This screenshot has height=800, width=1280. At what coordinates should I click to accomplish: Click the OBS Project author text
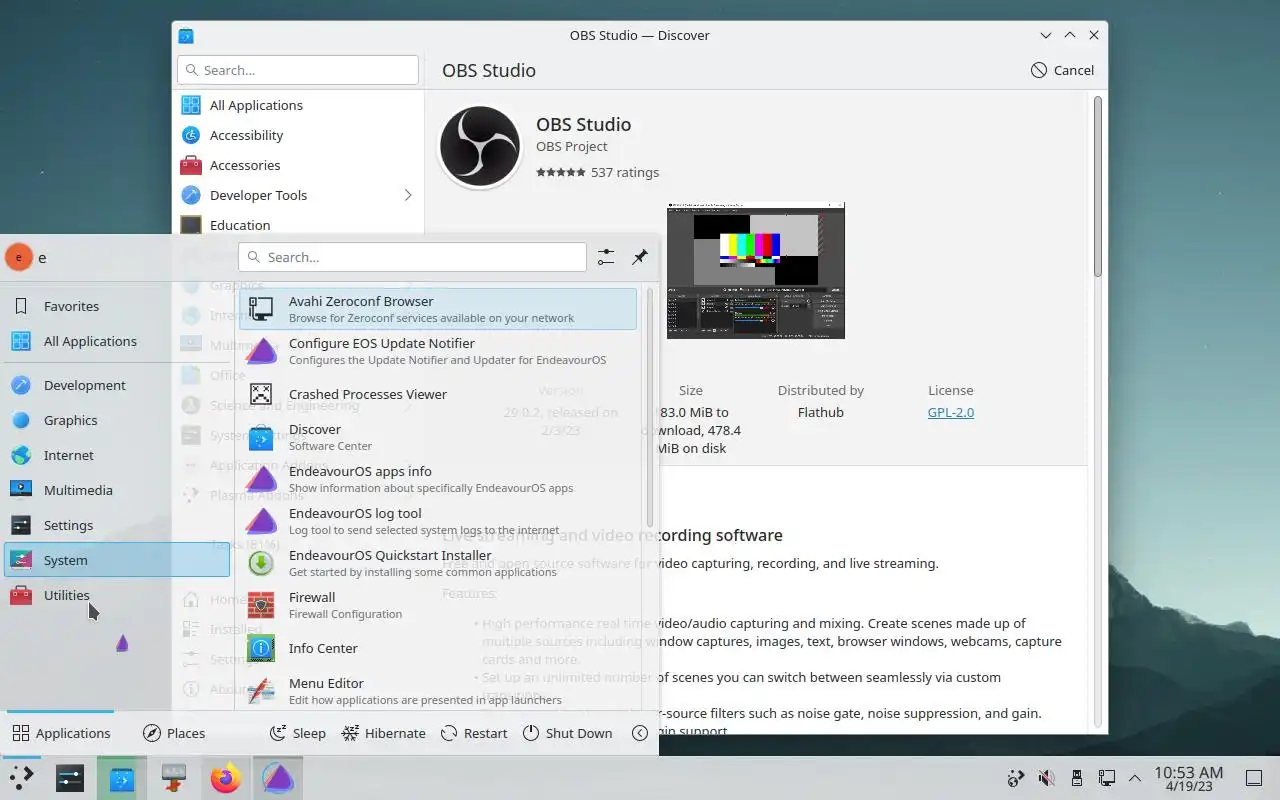tap(572, 146)
